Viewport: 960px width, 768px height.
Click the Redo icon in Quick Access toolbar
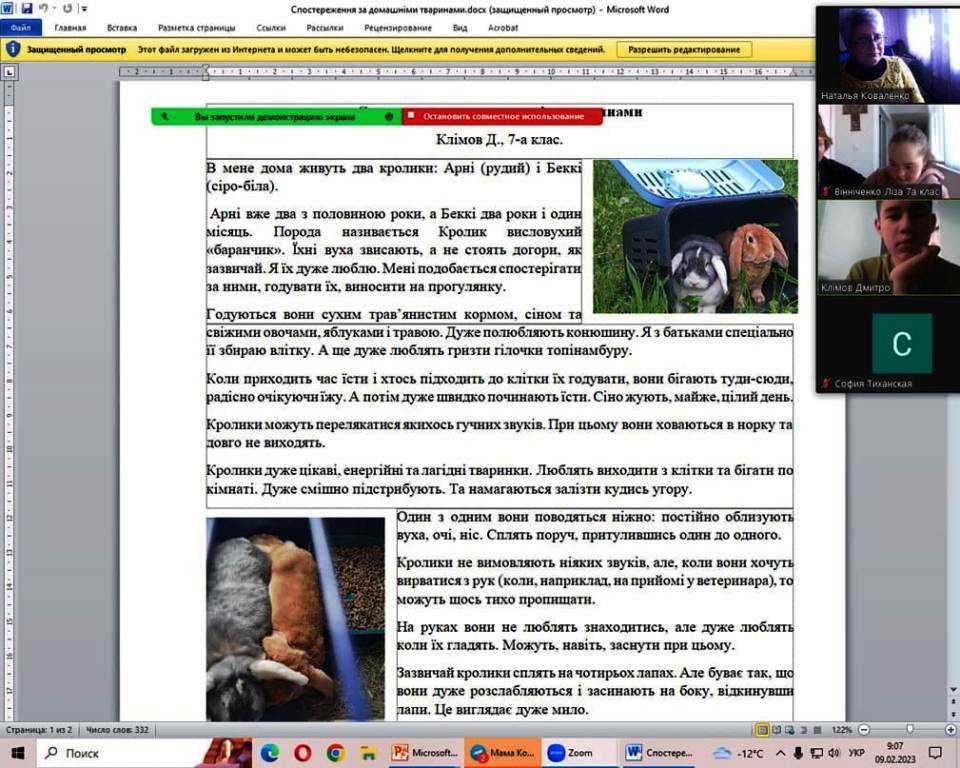65,8
